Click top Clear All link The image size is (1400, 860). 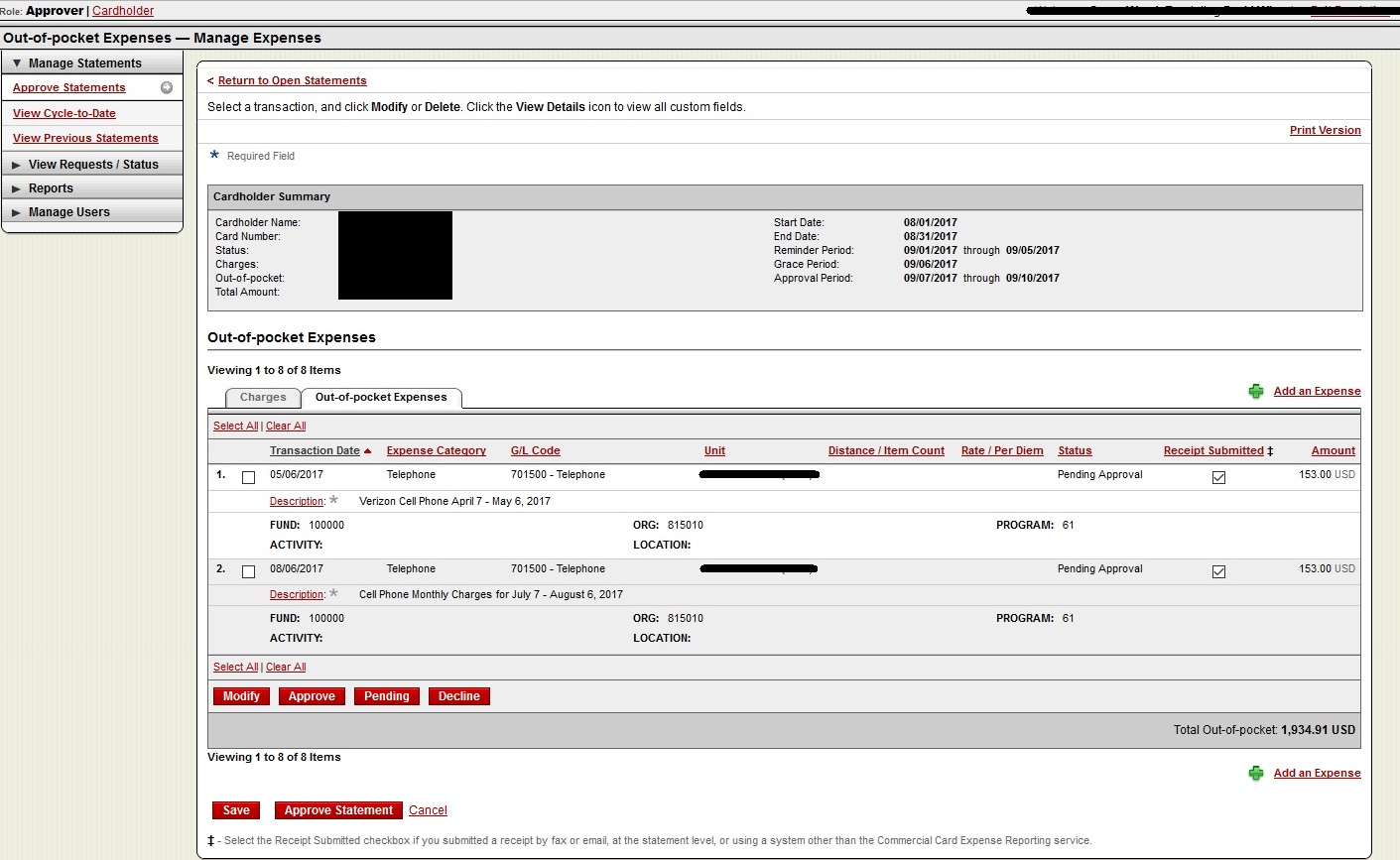coord(286,426)
